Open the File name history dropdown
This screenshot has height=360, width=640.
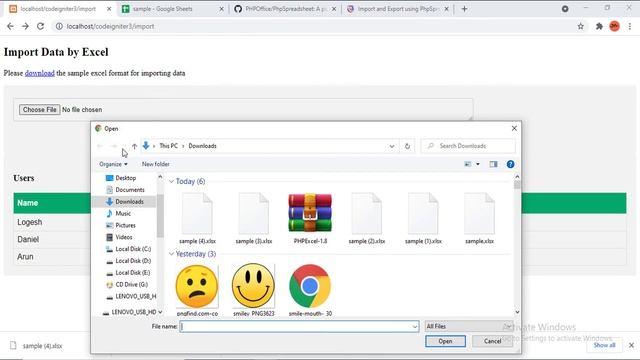click(x=415, y=327)
